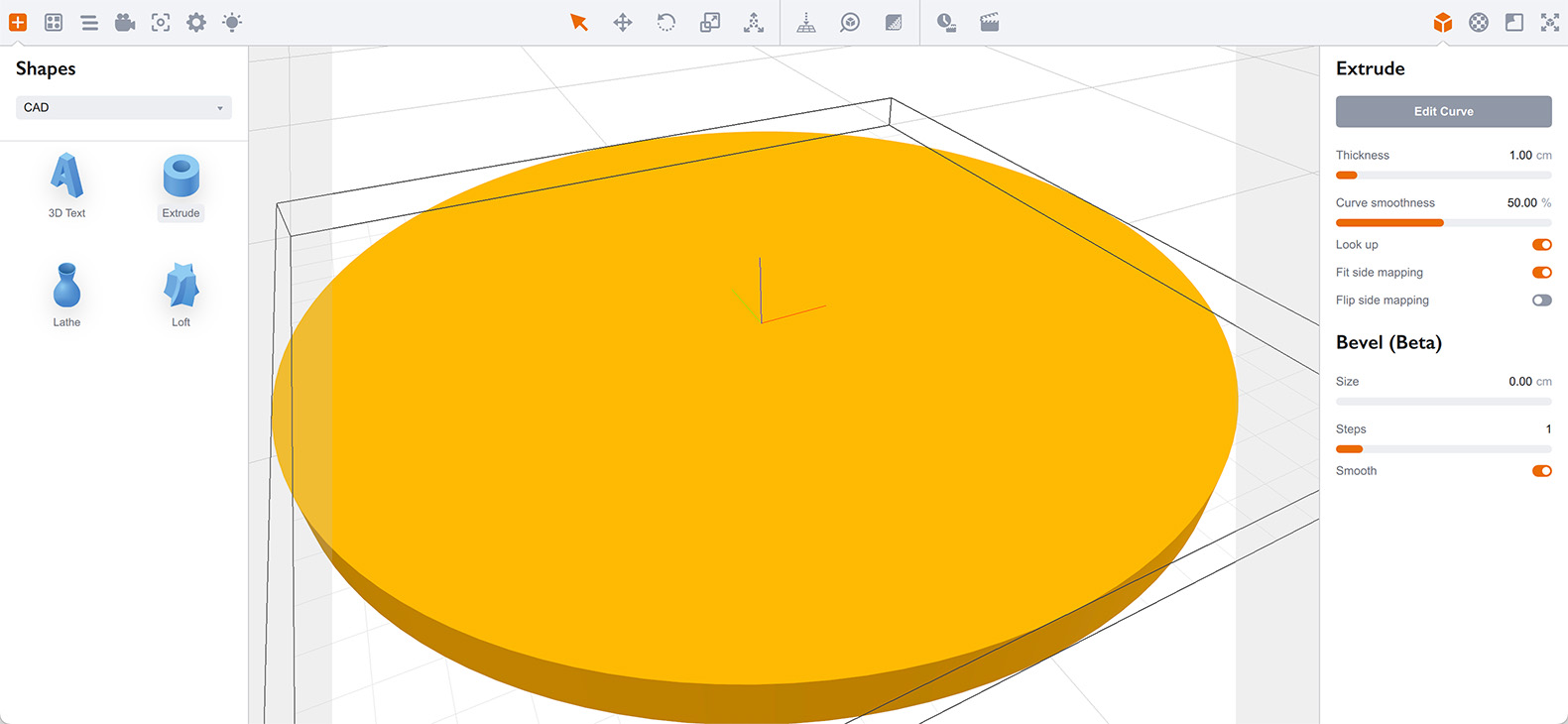Screen dimensions: 1568x724
Task: Select the three-arrow pivot transform tool
Action: coord(754,22)
